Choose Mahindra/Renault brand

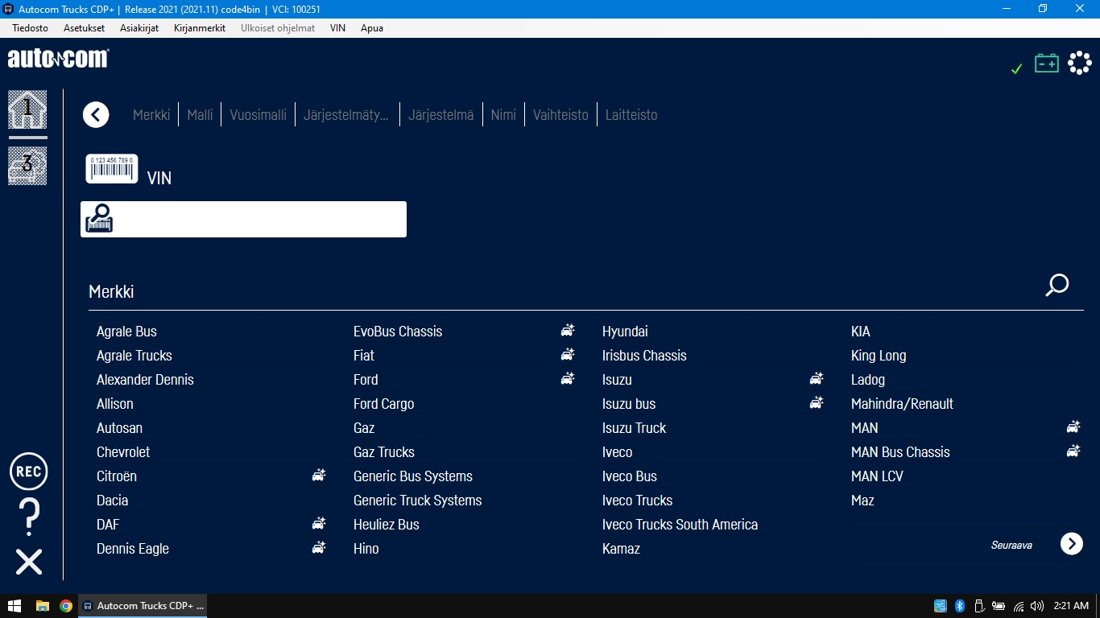902,403
